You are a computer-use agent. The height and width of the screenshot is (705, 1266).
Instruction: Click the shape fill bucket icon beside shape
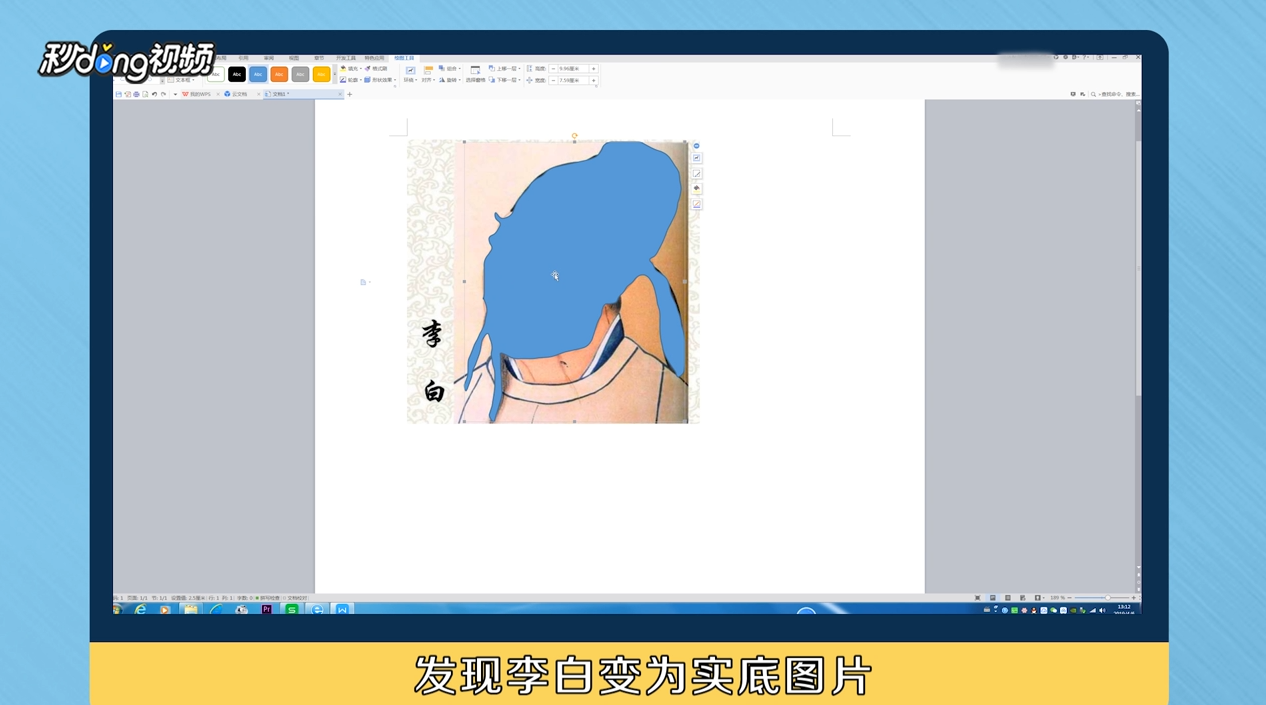click(x=697, y=188)
